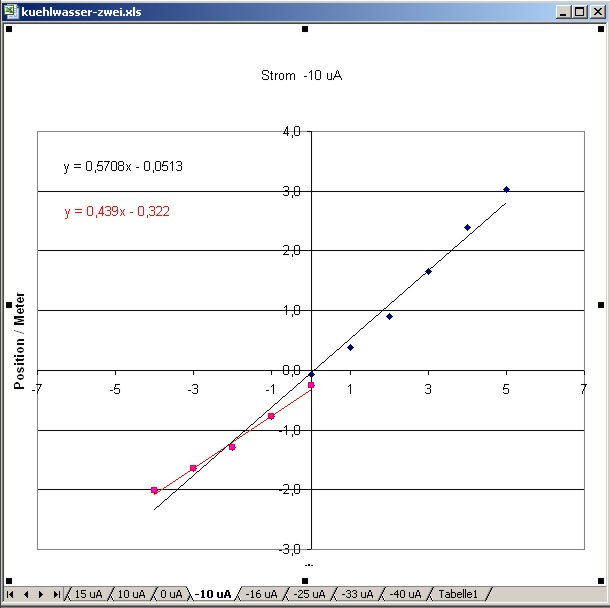Click the previous sheet scroll arrow
Screen dimensions: 610x608
(x=25, y=594)
